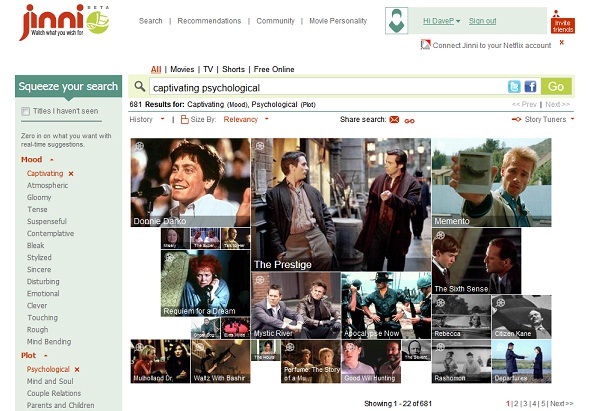This screenshot has height=411, width=590.
Task: Open the Waltz With Bashir thumbnail
Action: pyautogui.click(x=220, y=361)
